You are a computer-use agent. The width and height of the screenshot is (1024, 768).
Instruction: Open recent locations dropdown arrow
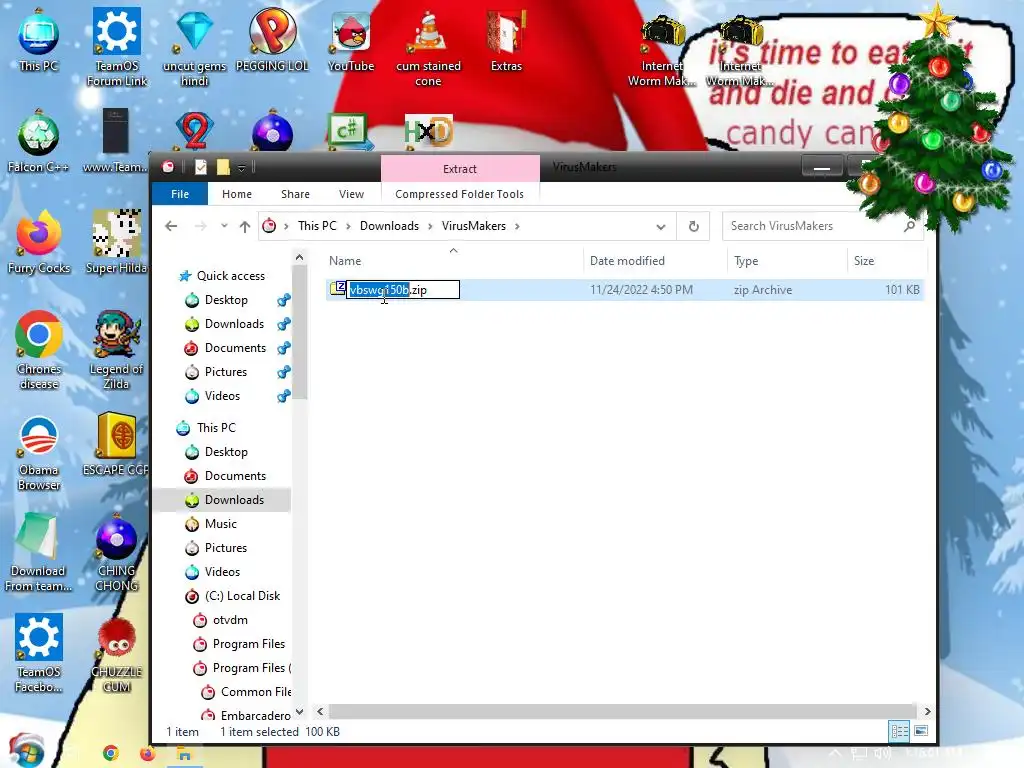224,226
